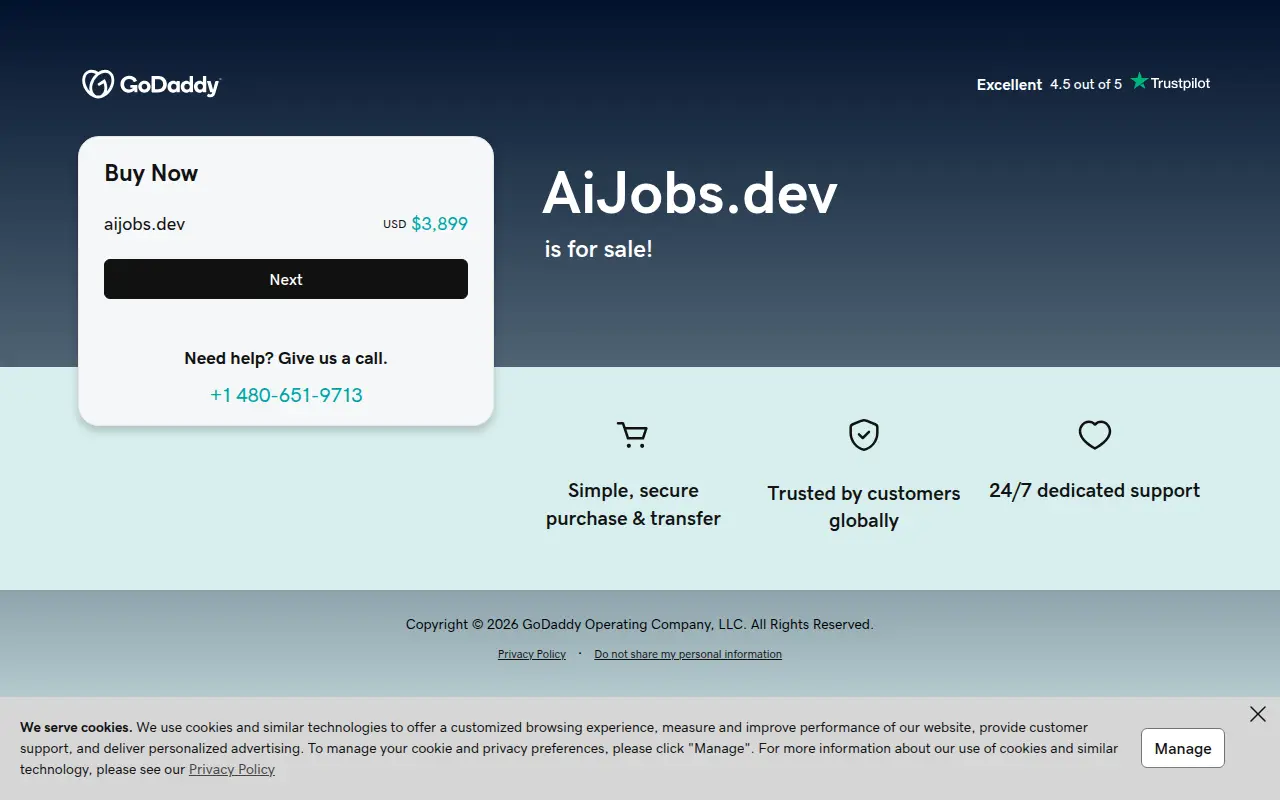The height and width of the screenshot is (800, 1280).
Task: Click the GoDaddy copyright notice
Action: click(x=640, y=624)
